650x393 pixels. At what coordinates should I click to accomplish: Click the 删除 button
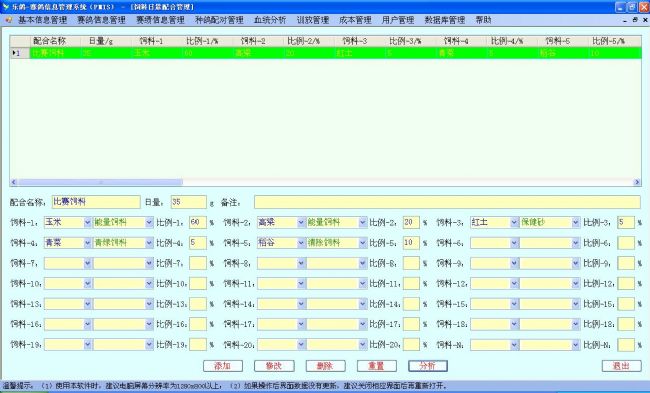(x=325, y=366)
